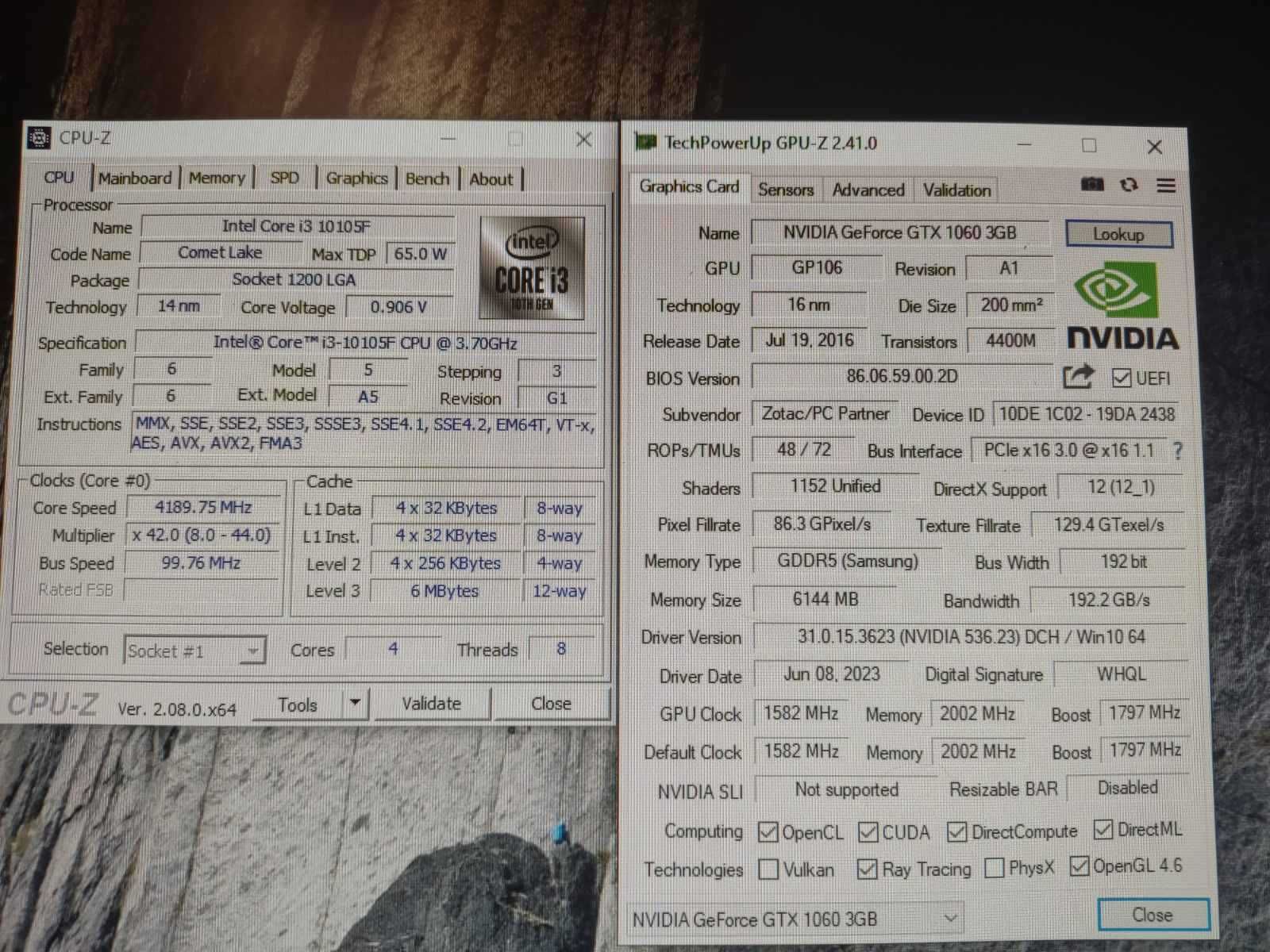Click the Resizable BAR value Disabled
This screenshot has height=952, width=1270.
coord(1127,788)
